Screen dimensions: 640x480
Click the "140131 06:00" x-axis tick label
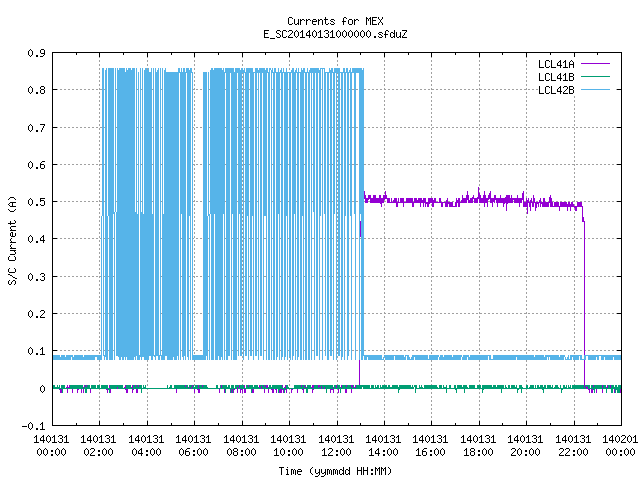click(193, 446)
